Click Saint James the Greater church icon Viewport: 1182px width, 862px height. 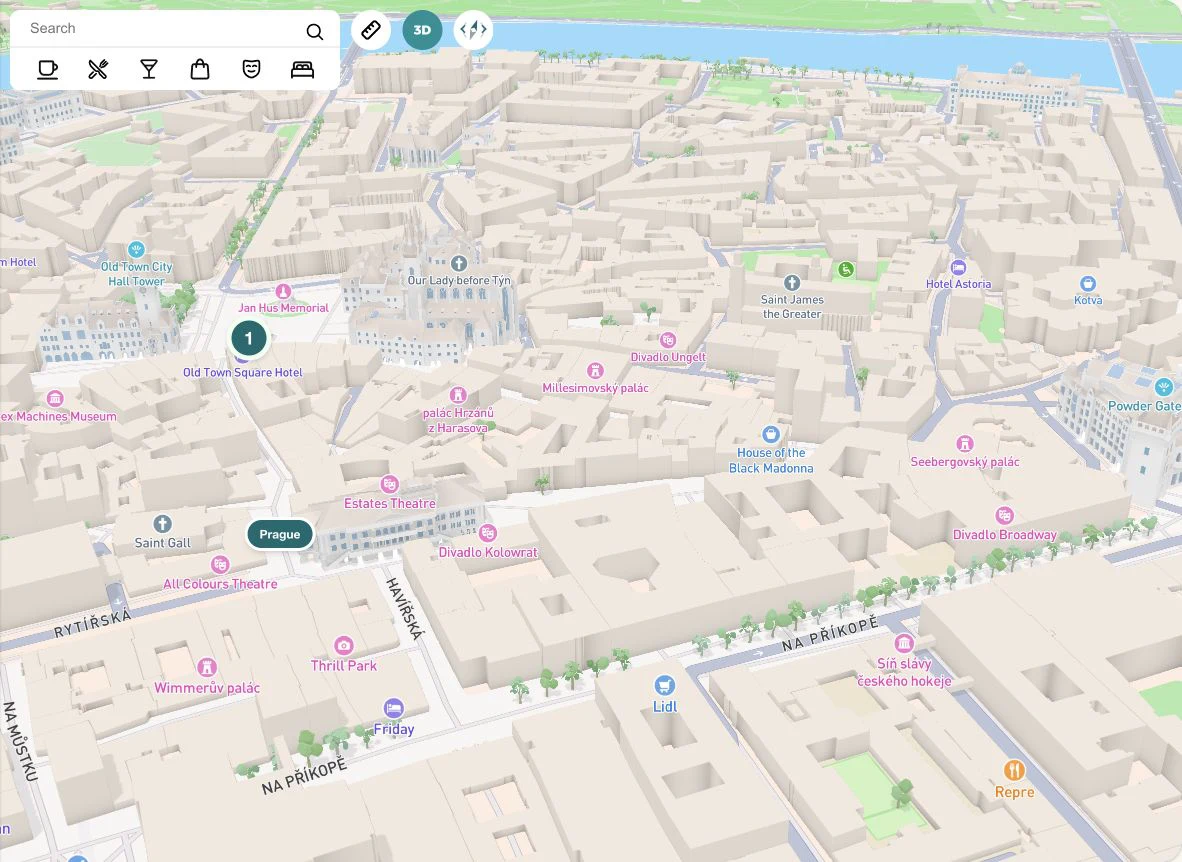pyautogui.click(x=792, y=283)
